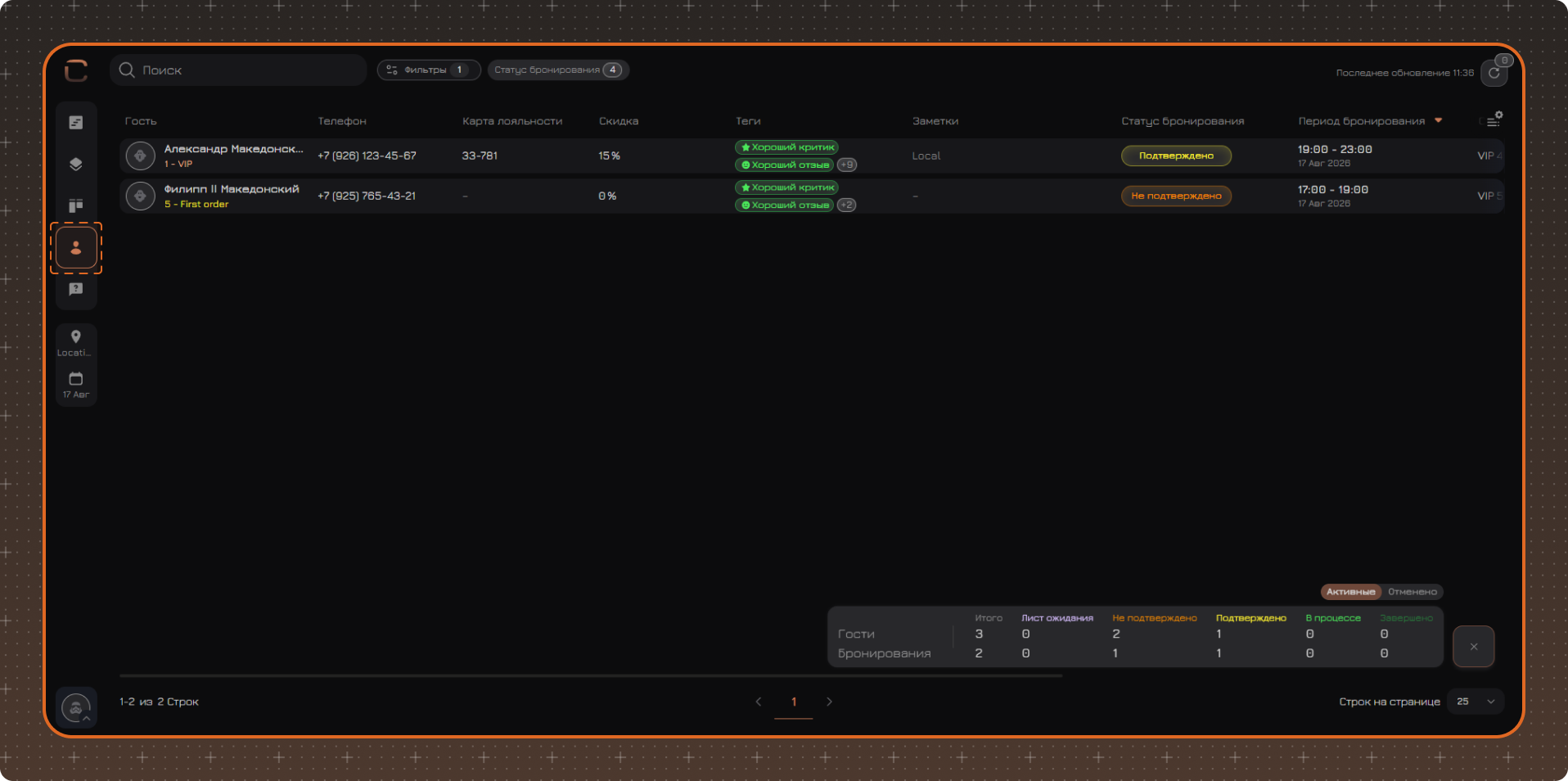Select page 1 in pagination
Screen dimensions: 1568x781
[x=794, y=702]
